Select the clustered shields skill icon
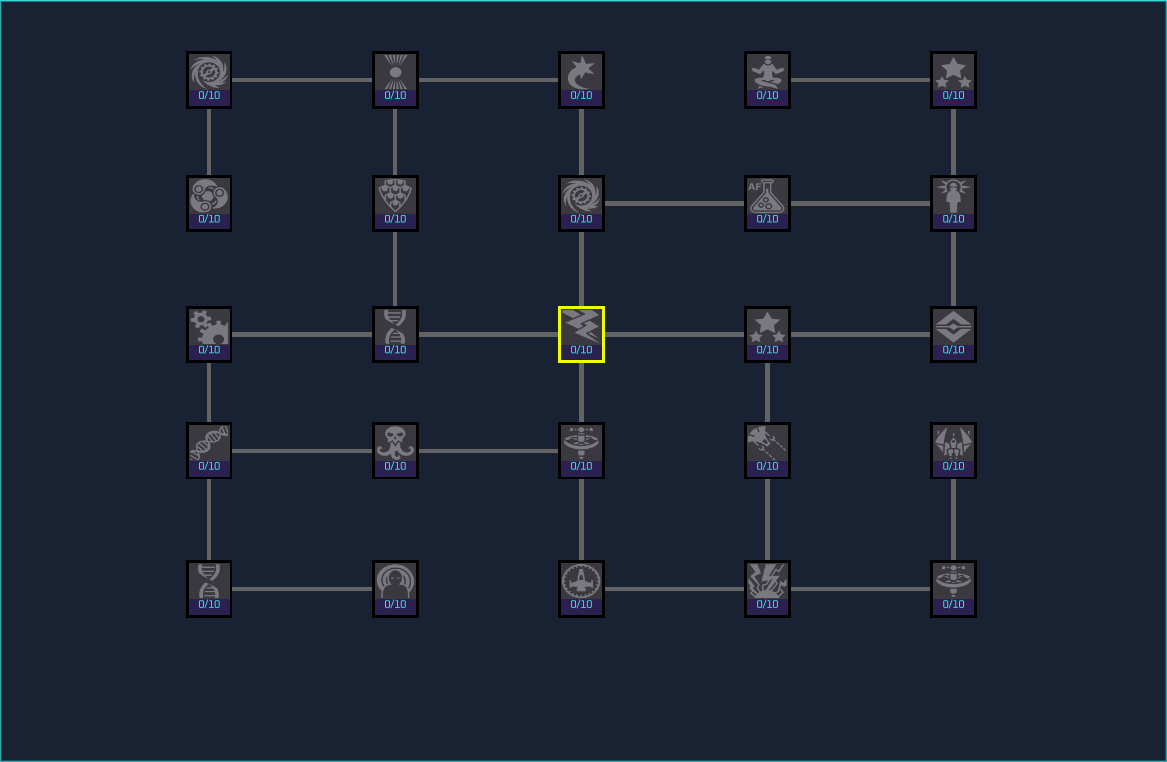Viewport: 1167px width, 762px height. tap(395, 204)
